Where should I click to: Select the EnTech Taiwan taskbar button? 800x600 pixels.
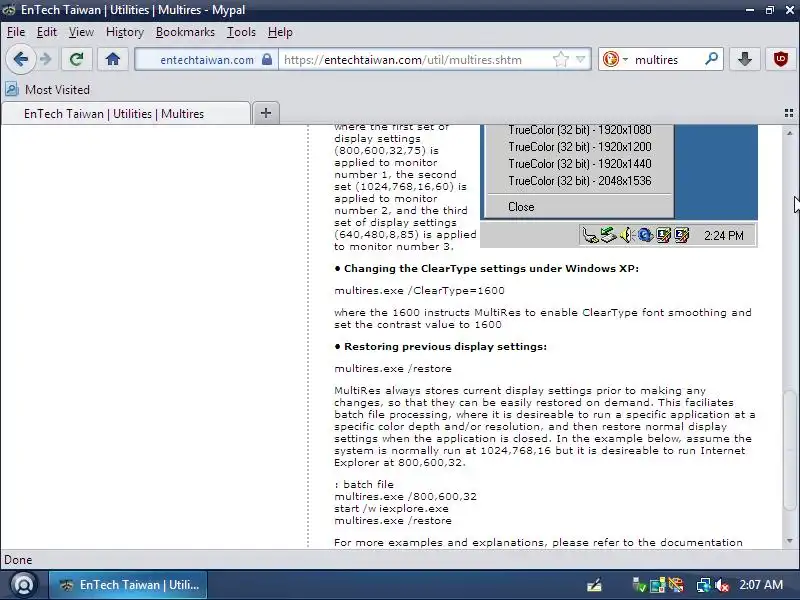tap(128, 585)
